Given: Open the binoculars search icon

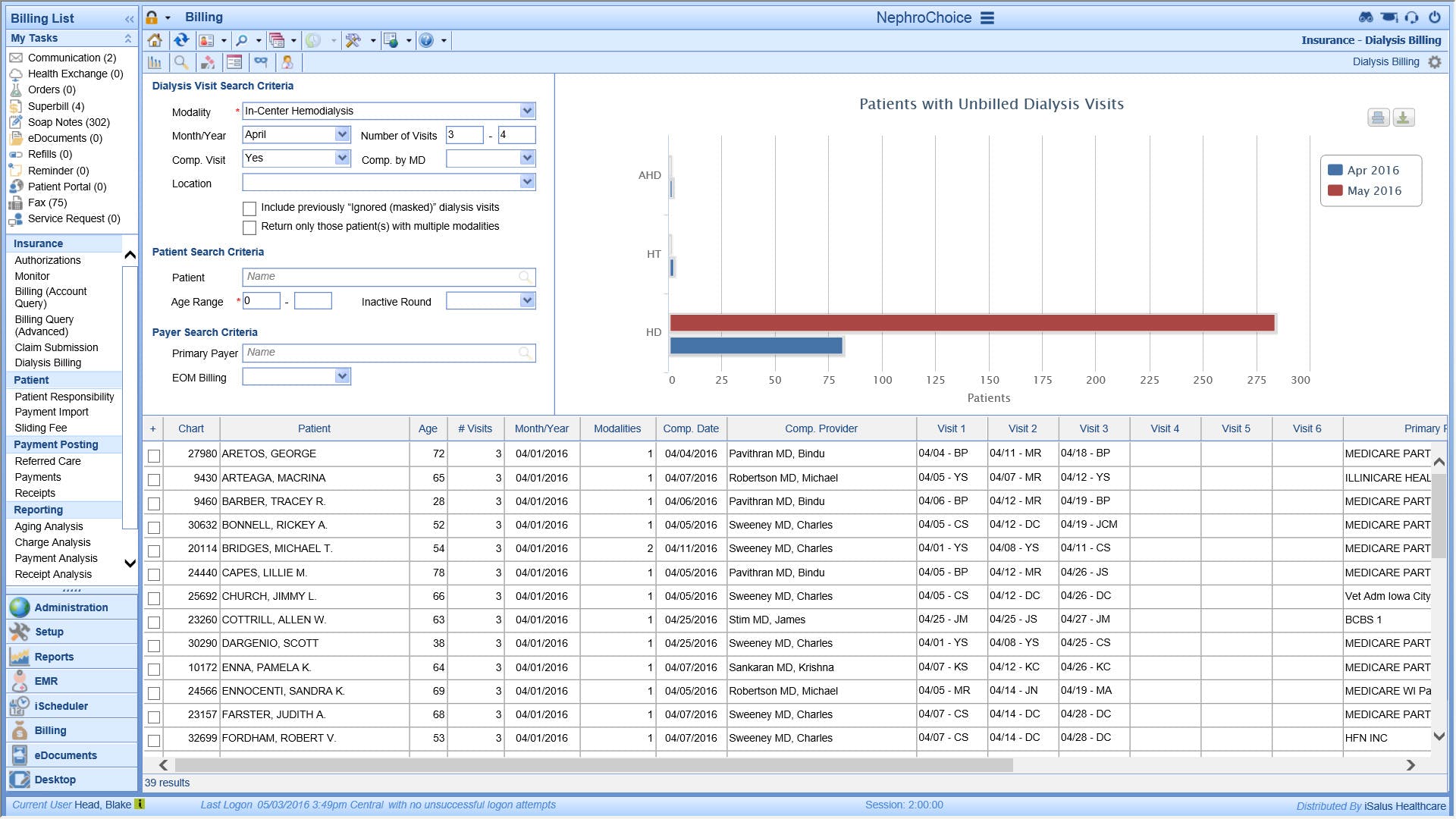Looking at the screenshot, I should point(1366,17).
